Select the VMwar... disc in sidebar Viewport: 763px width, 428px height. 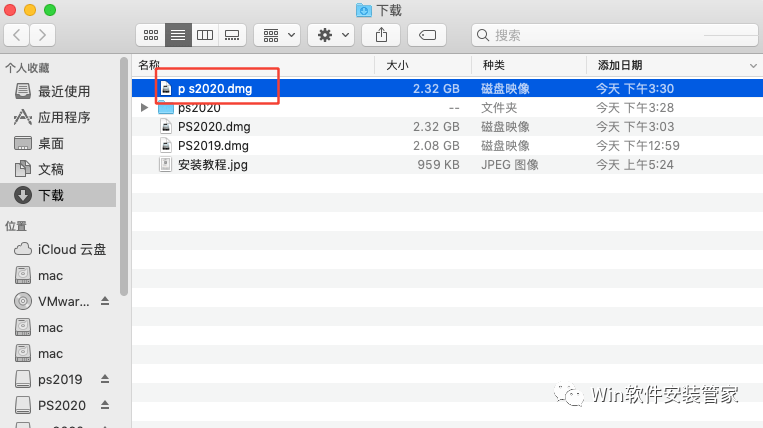[x=53, y=302]
